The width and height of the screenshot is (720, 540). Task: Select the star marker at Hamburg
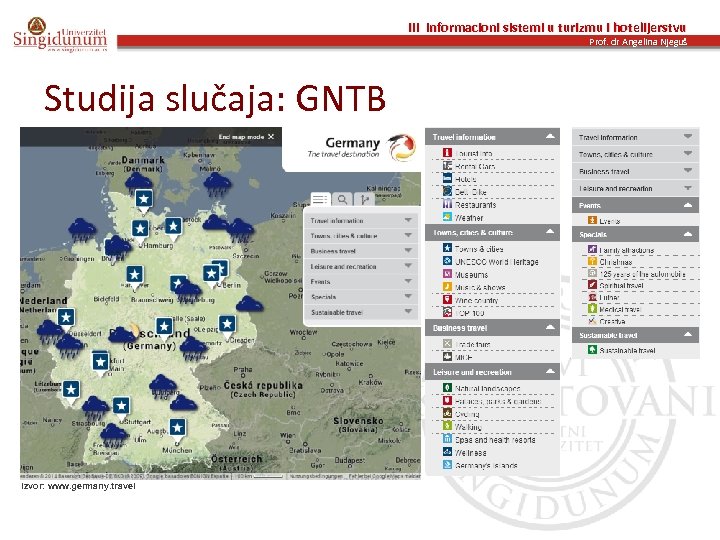click(140, 229)
